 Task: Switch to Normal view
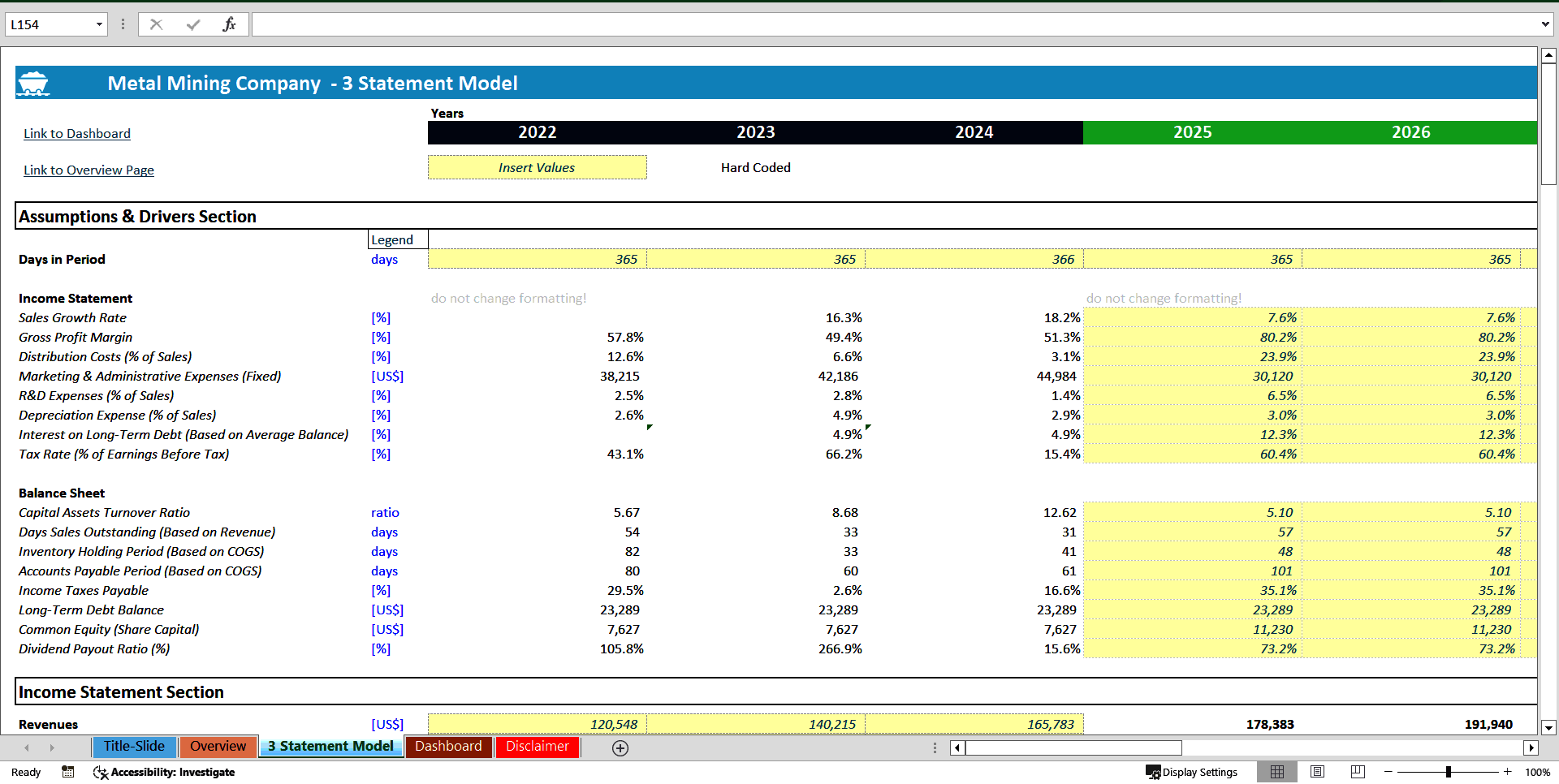pyautogui.click(x=1277, y=772)
